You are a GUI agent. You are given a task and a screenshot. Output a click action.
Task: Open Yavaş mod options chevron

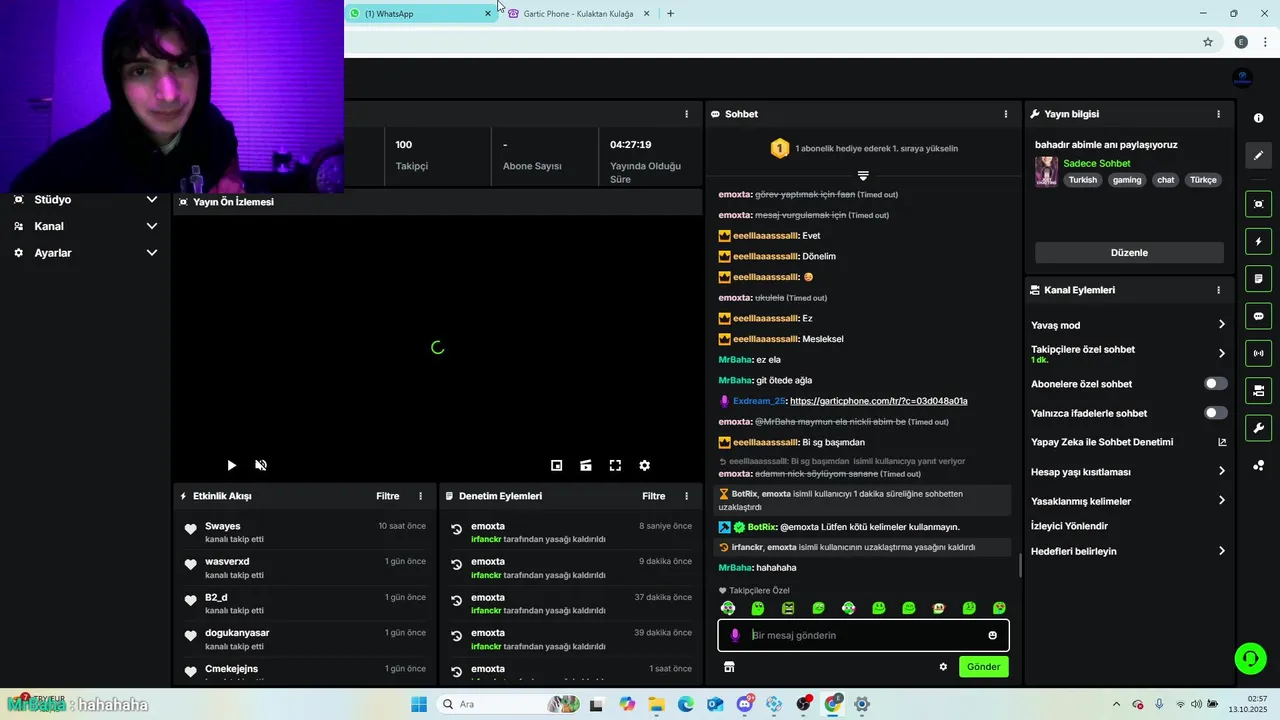tap(1221, 324)
